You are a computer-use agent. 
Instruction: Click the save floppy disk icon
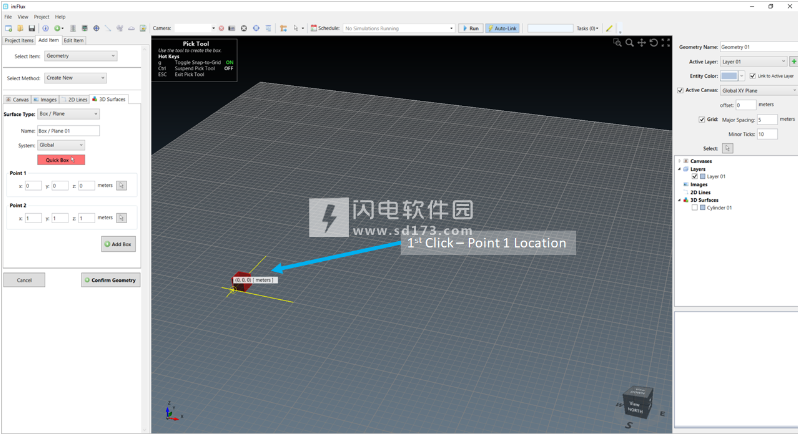coord(32,28)
